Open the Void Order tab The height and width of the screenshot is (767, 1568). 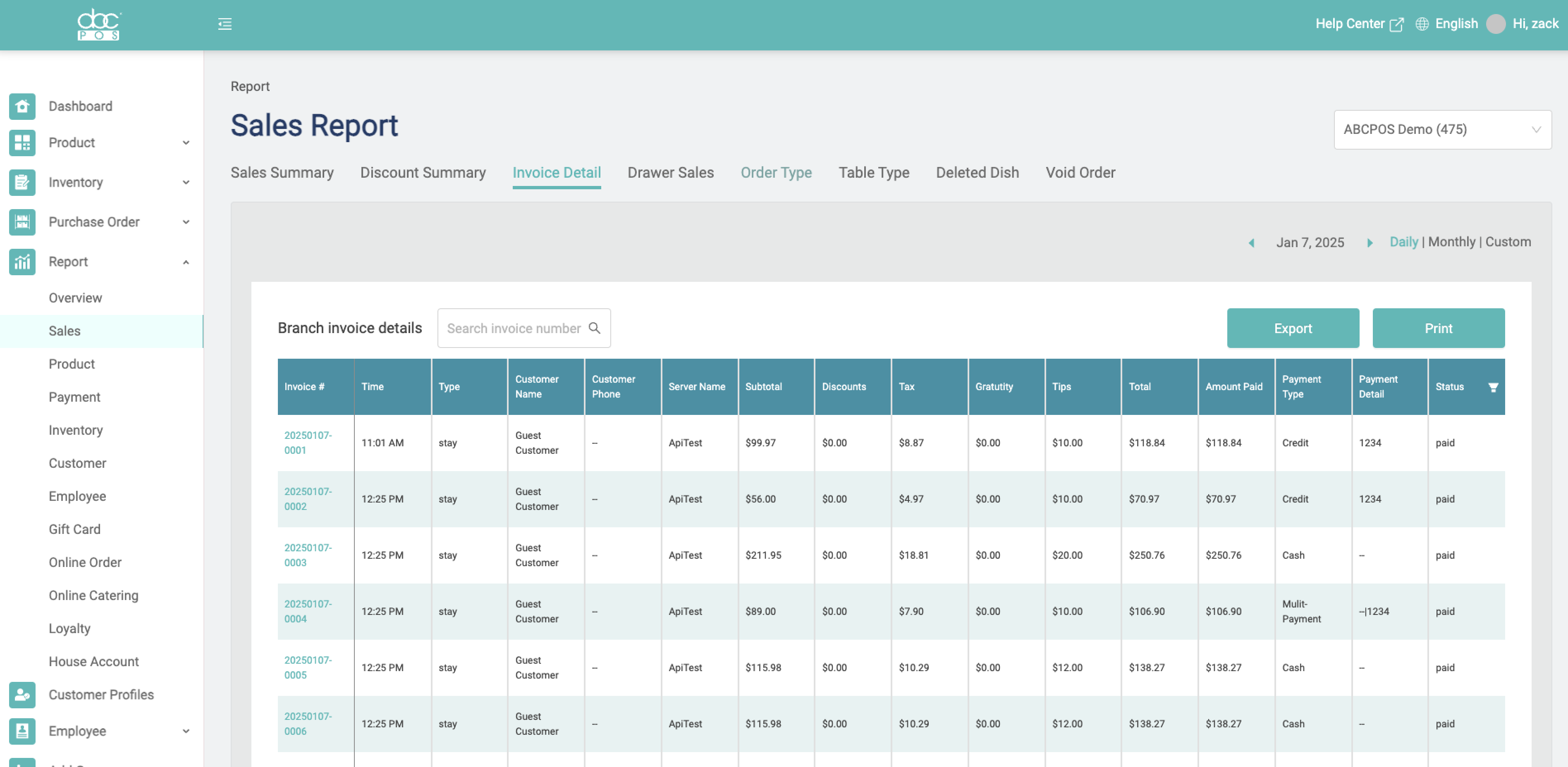pyautogui.click(x=1080, y=173)
